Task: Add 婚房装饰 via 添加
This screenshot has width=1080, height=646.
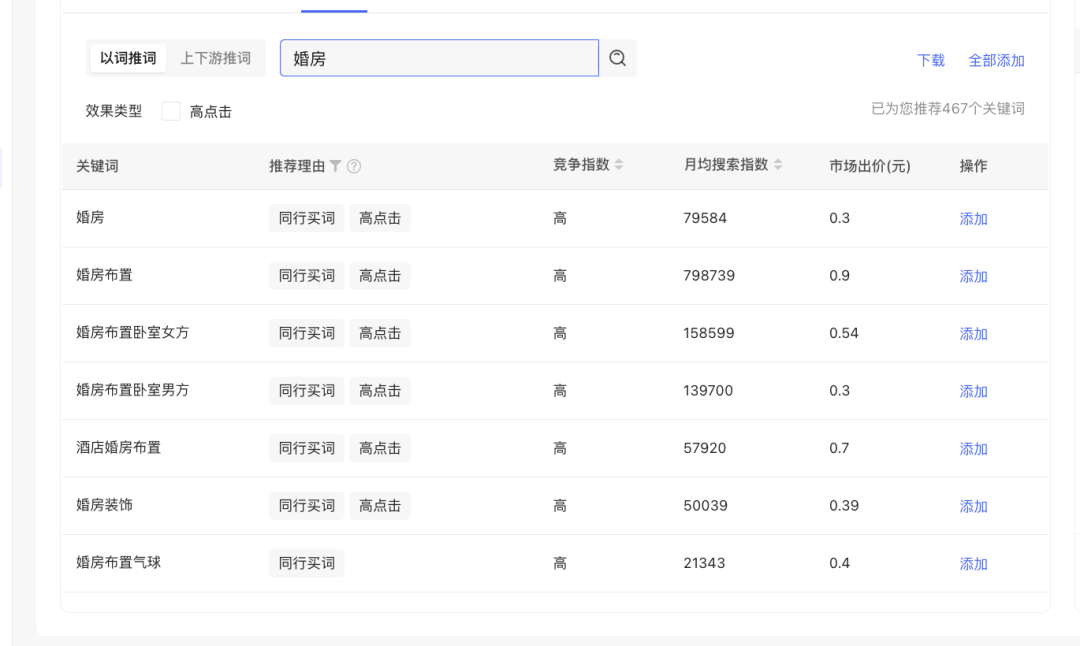Action: [x=973, y=506]
